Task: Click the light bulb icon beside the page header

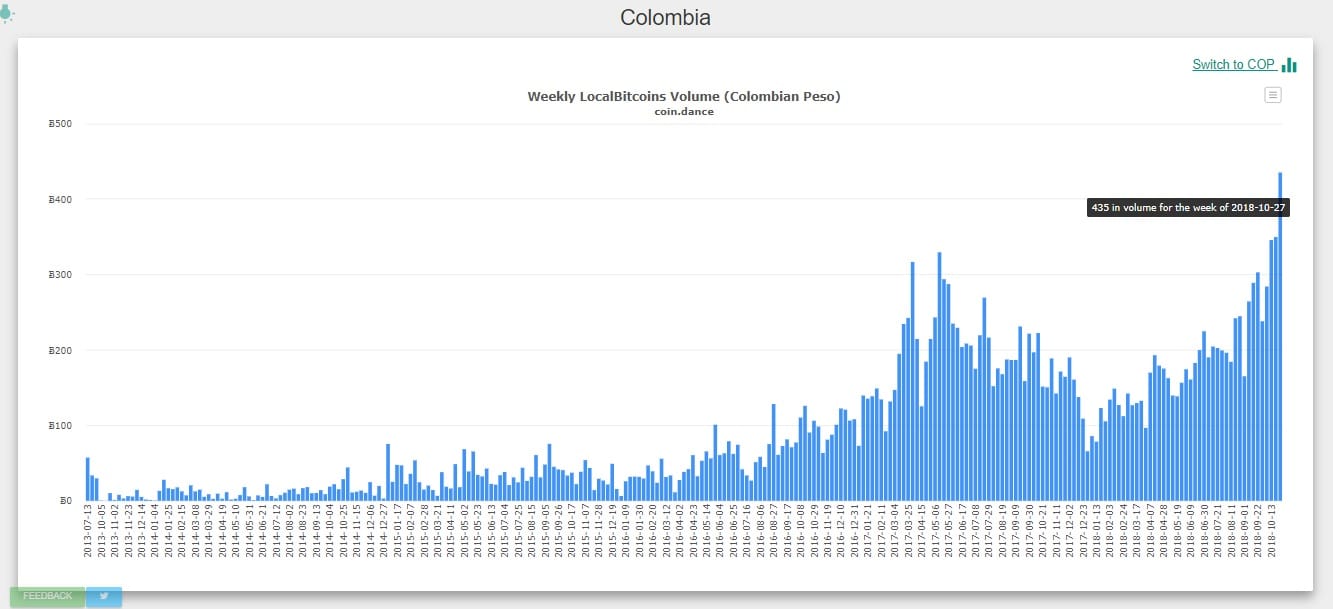Action: point(6,14)
